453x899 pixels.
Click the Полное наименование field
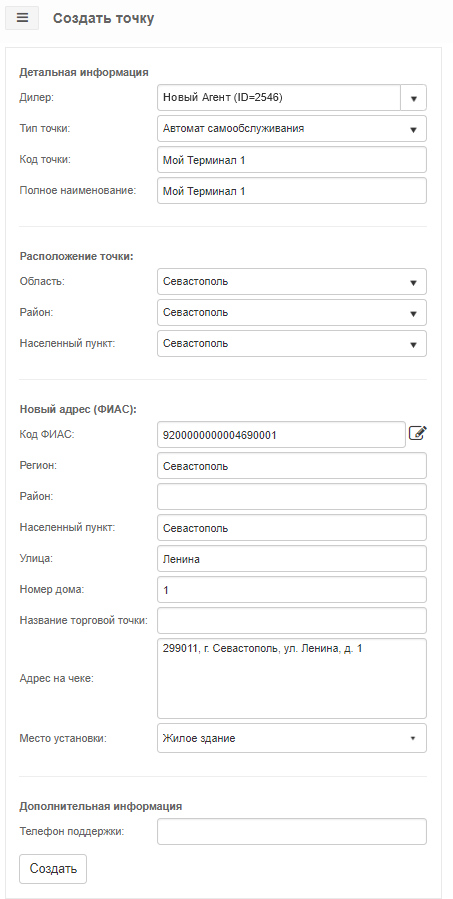292,191
